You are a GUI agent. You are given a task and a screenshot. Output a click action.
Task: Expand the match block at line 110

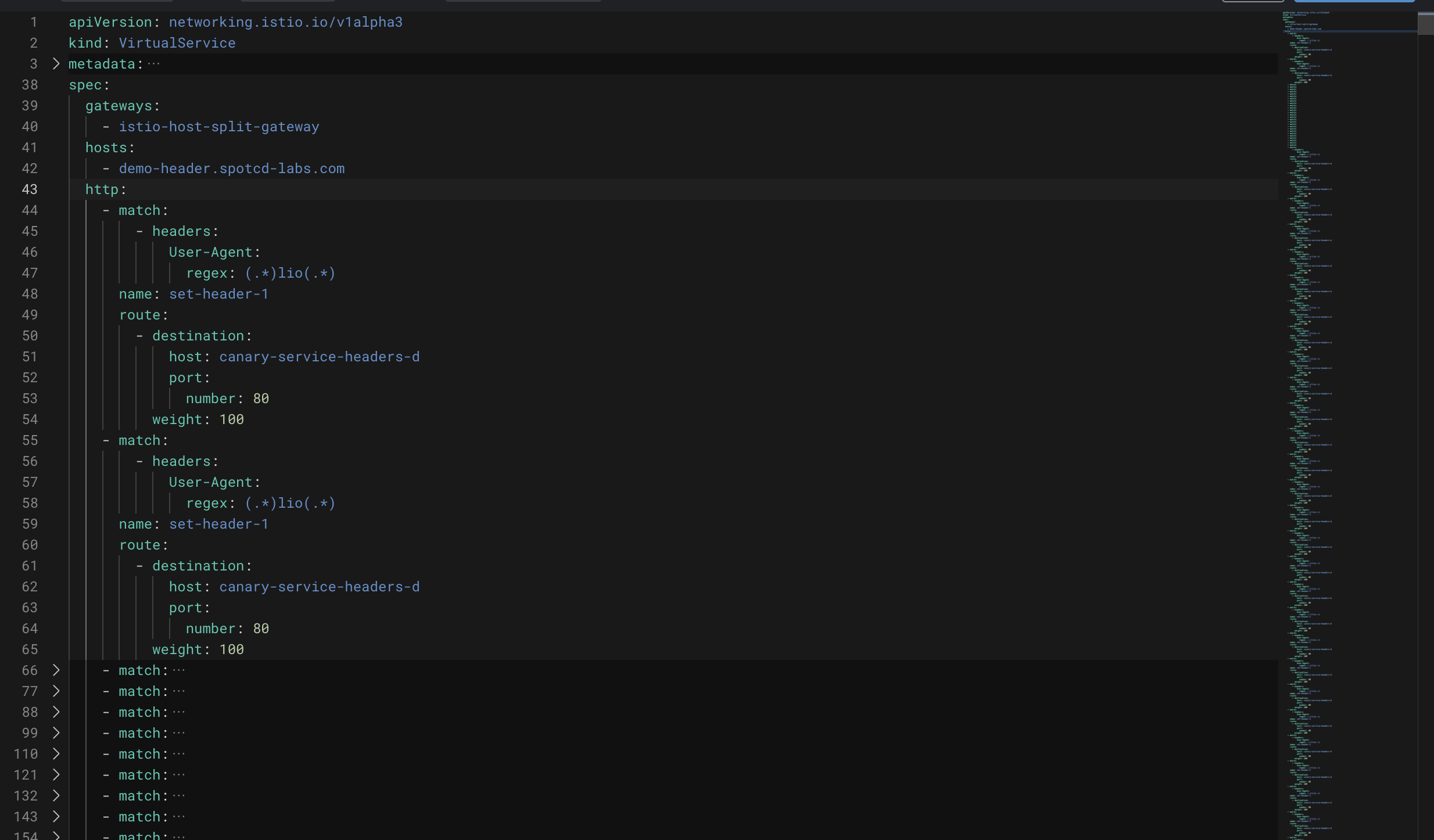[56, 754]
